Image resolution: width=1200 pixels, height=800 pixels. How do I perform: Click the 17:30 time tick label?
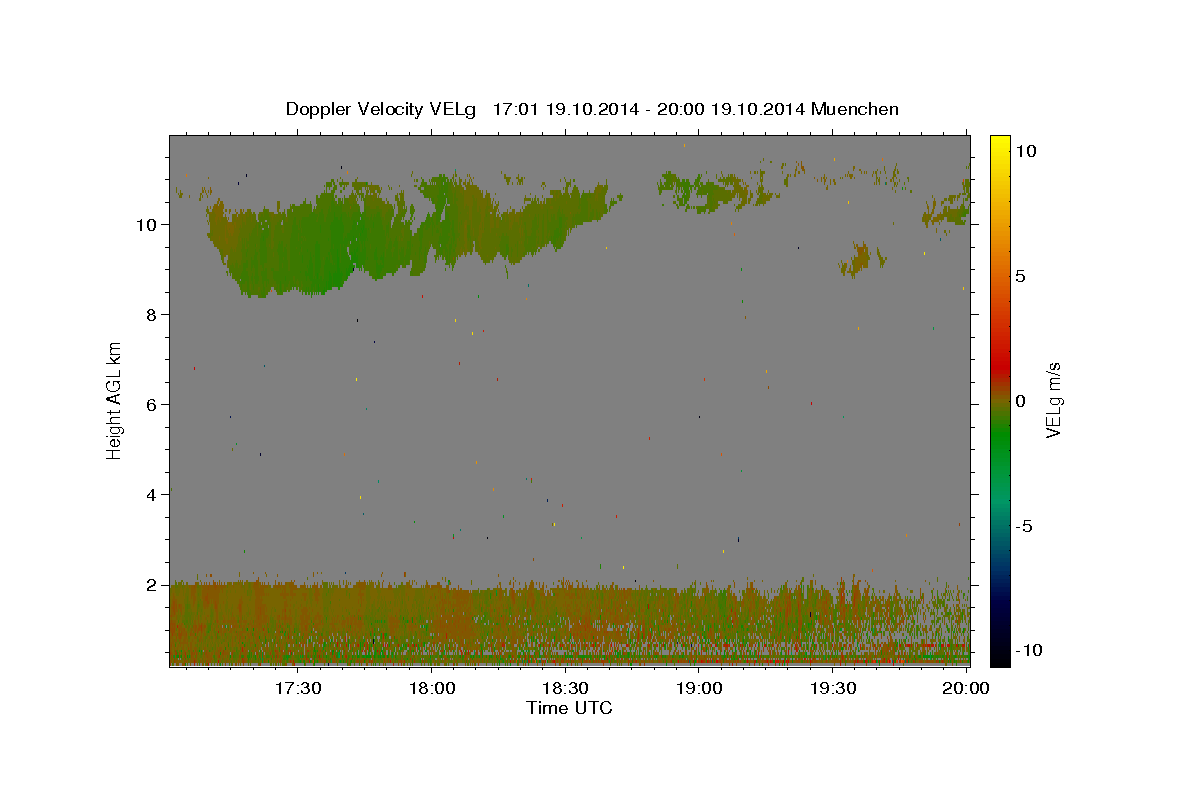click(x=298, y=689)
